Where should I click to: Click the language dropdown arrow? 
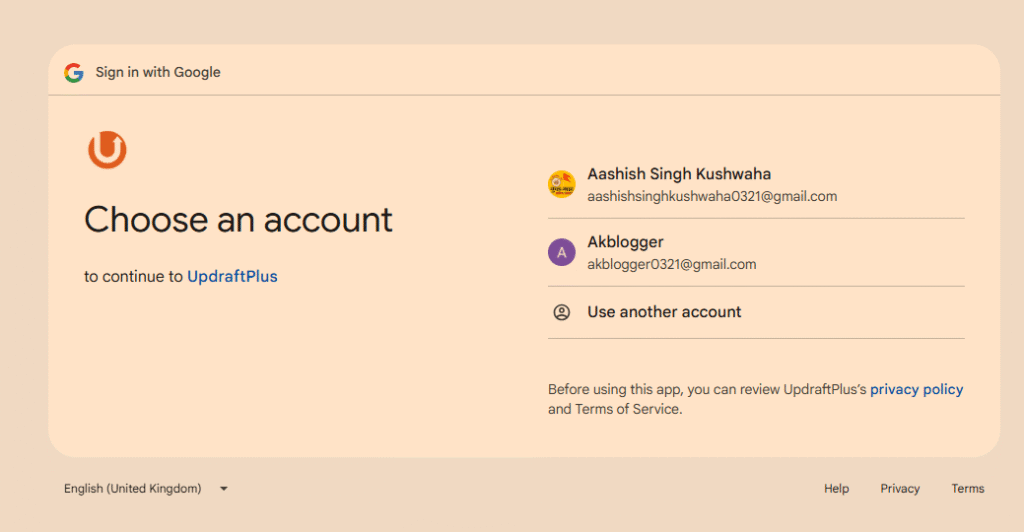223,488
